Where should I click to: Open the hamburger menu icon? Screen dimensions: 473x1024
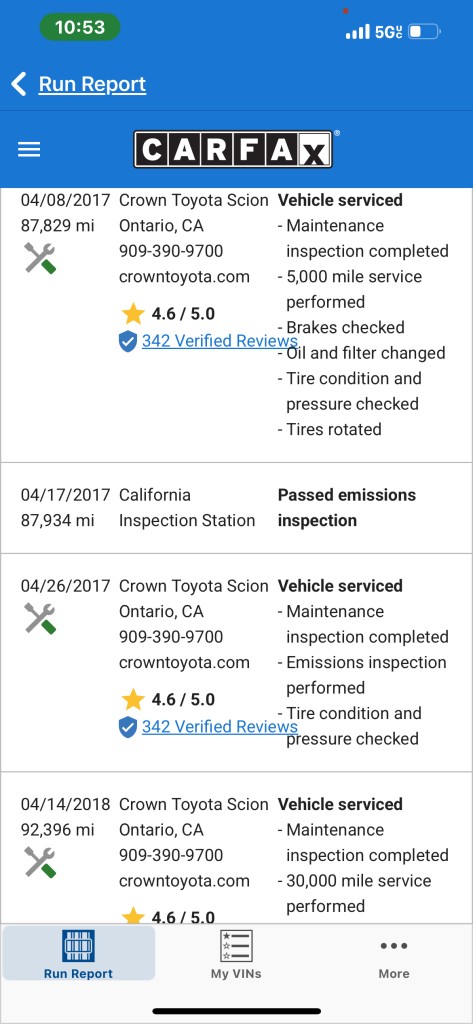click(x=29, y=150)
